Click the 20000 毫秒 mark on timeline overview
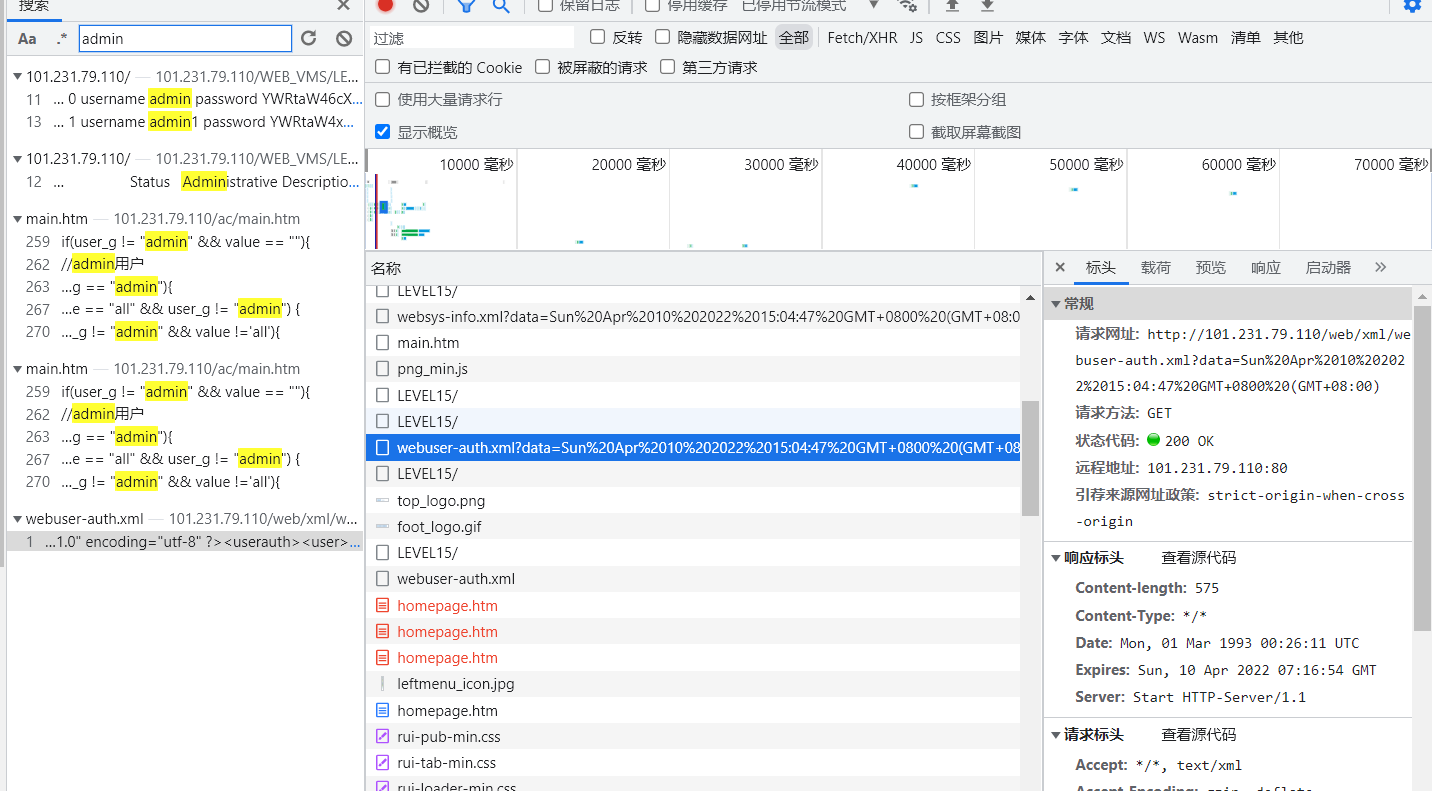The height and width of the screenshot is (791, 1432). tap(628, 164)
